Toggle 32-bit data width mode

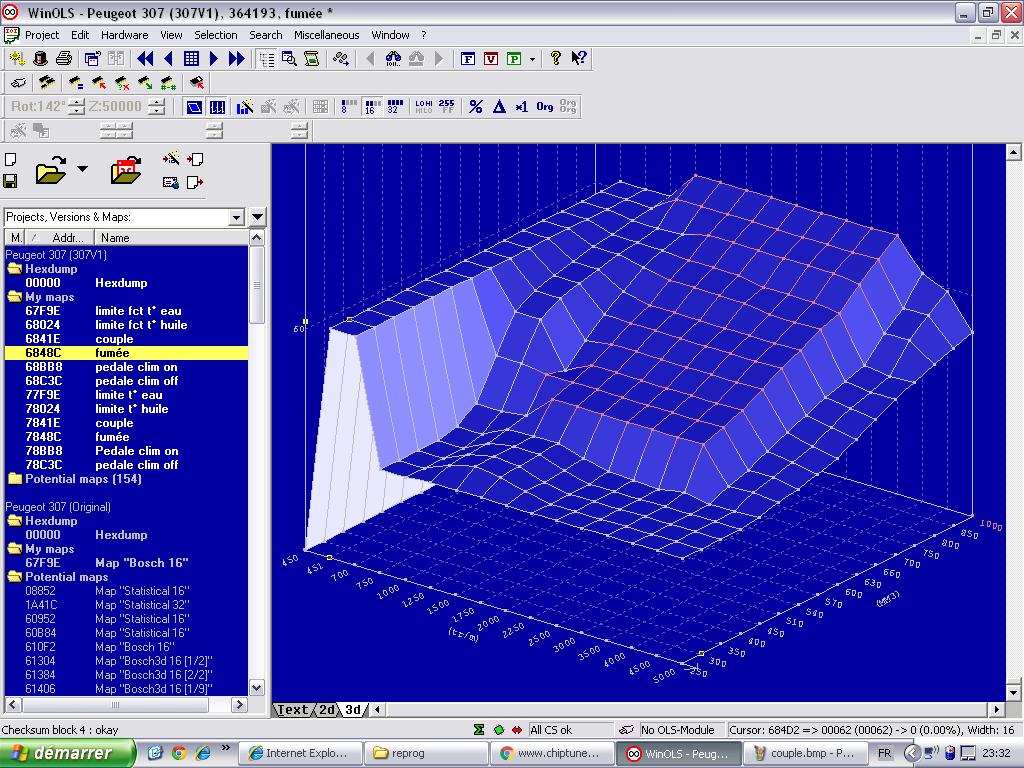click(395, 107)
